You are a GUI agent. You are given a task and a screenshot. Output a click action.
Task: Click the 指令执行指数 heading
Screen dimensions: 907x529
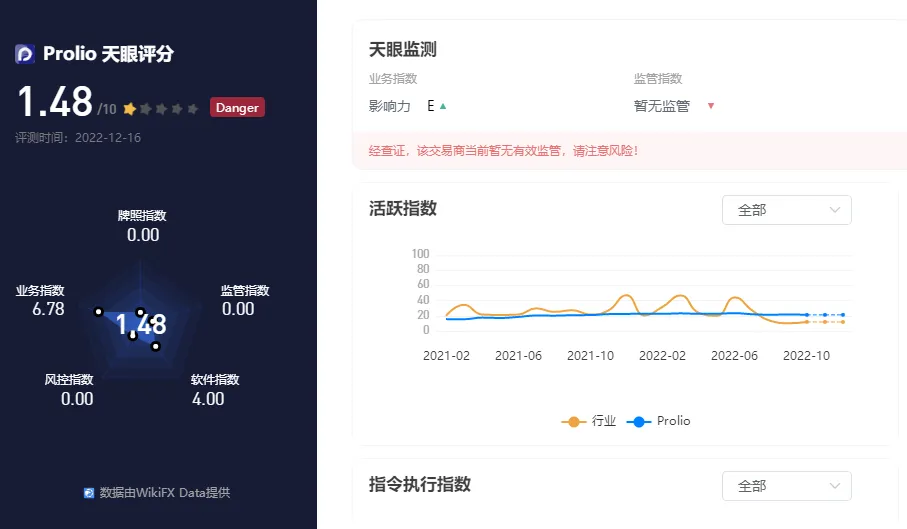click(419, 484)
